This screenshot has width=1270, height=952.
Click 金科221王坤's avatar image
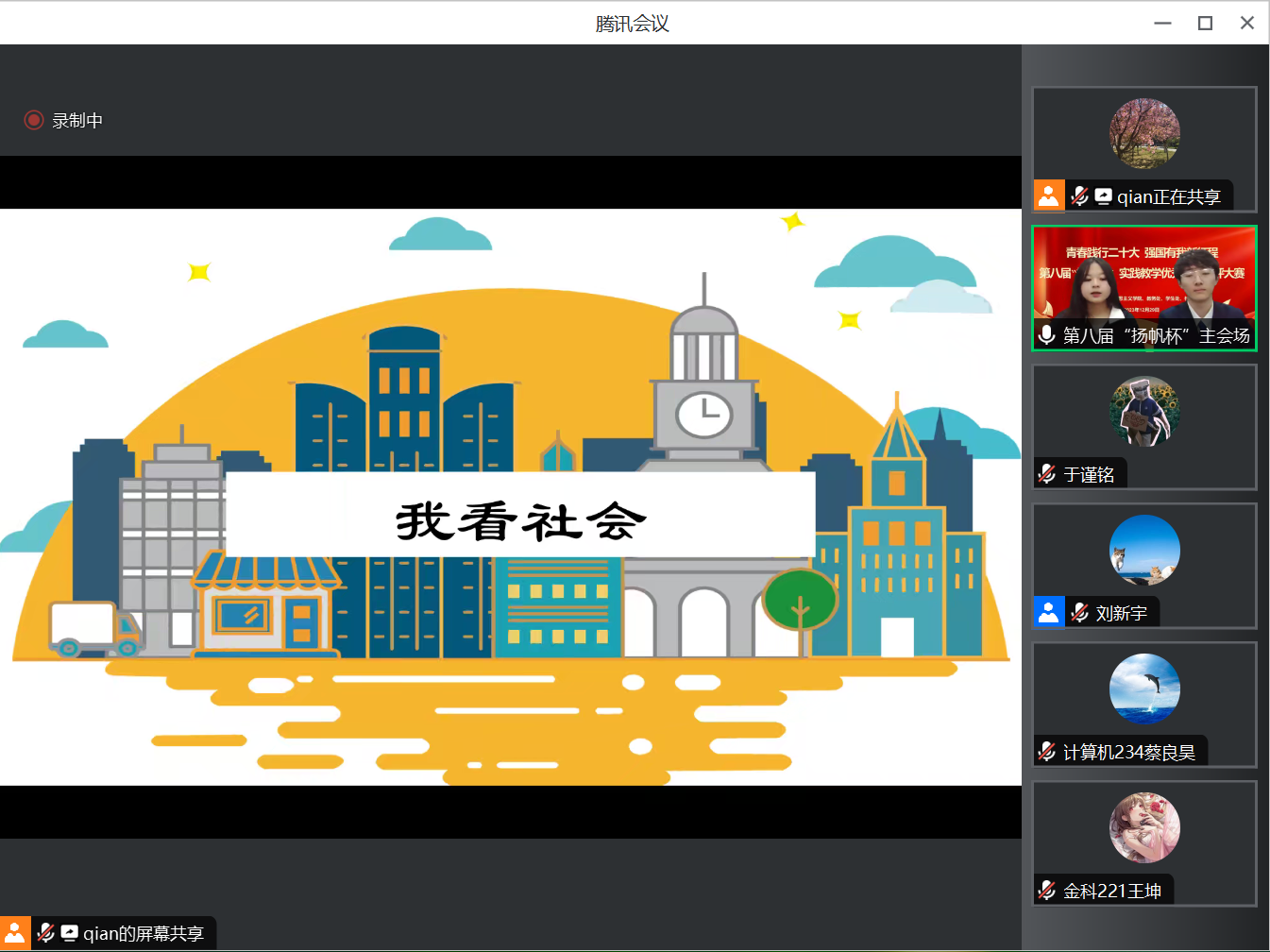point(1144,827)
